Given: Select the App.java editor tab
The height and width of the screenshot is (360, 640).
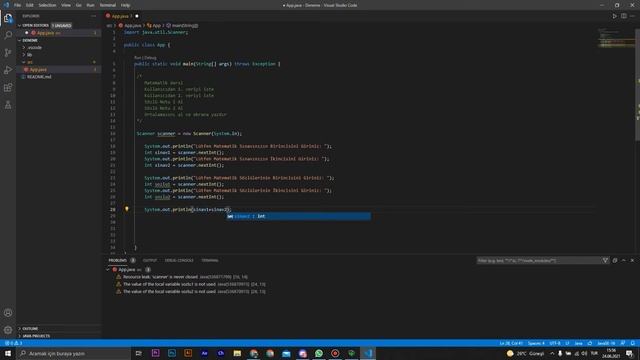Looking at the screenshot, I should 122,16.
